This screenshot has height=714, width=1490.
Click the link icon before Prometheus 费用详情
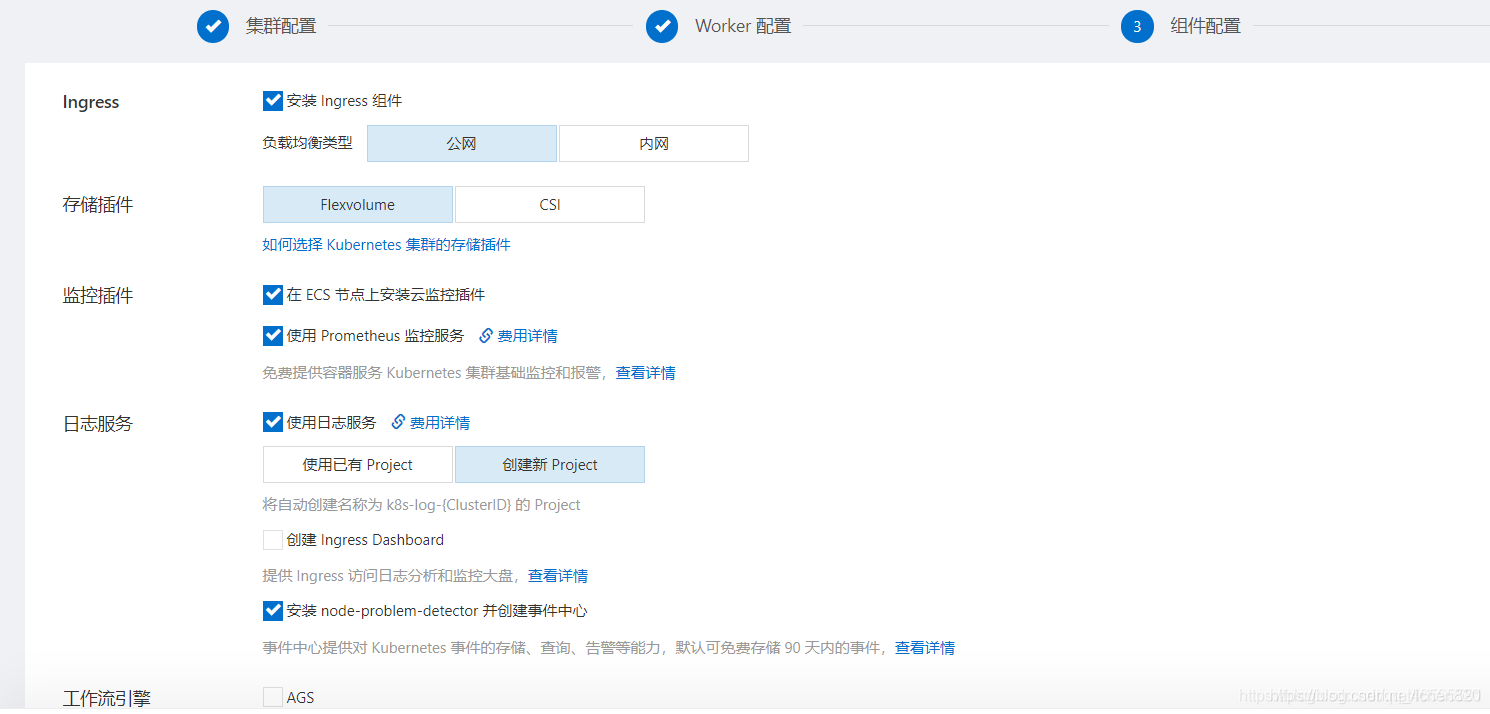(487, 335)
